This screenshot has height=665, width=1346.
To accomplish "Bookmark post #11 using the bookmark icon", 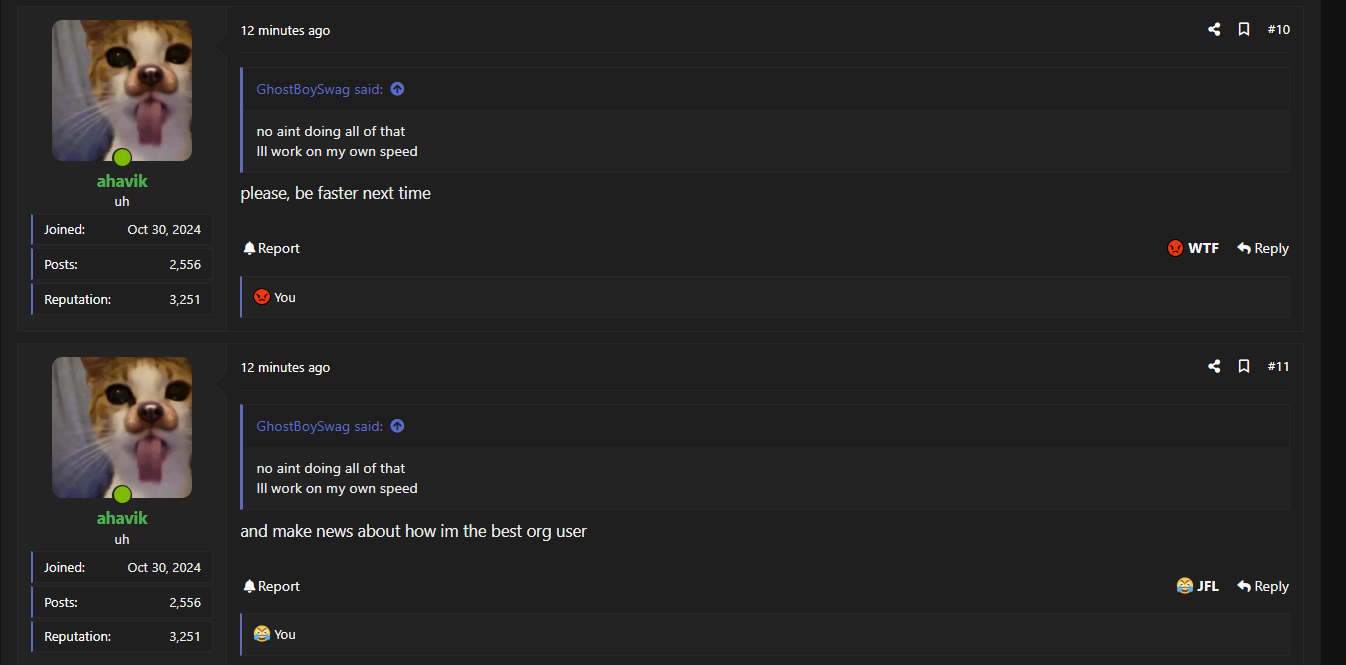I will click(1244, 367).
